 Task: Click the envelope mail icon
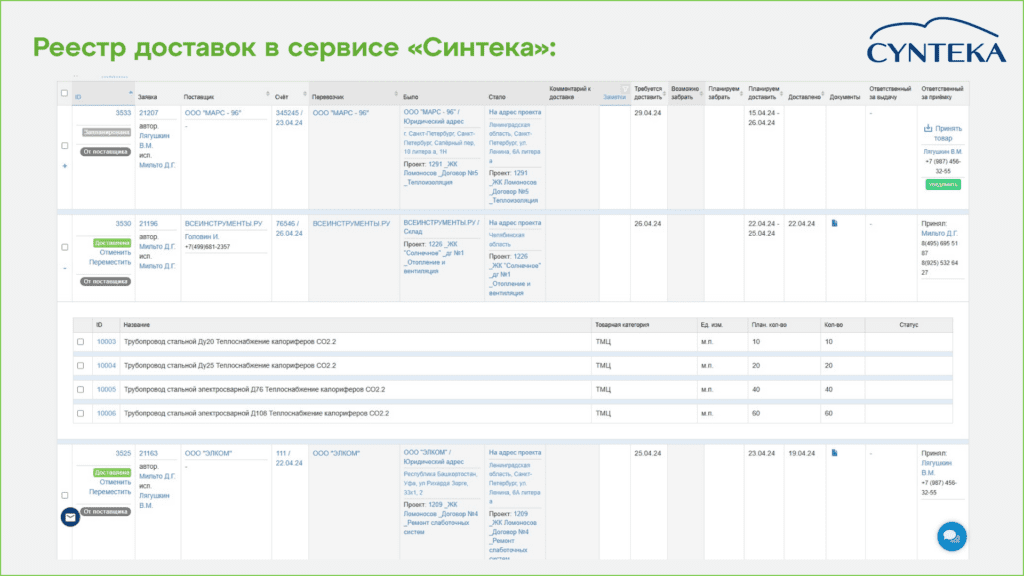point(70,517)
